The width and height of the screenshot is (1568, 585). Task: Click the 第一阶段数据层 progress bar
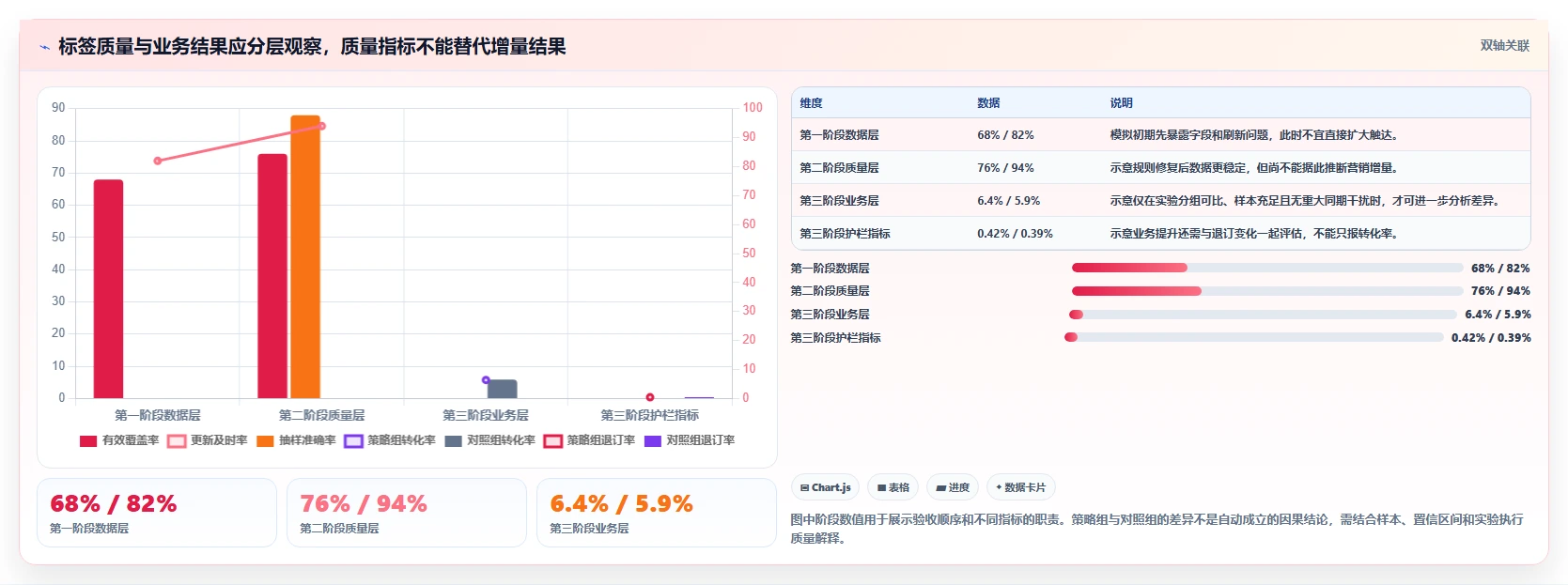(x=1267, y=268)
